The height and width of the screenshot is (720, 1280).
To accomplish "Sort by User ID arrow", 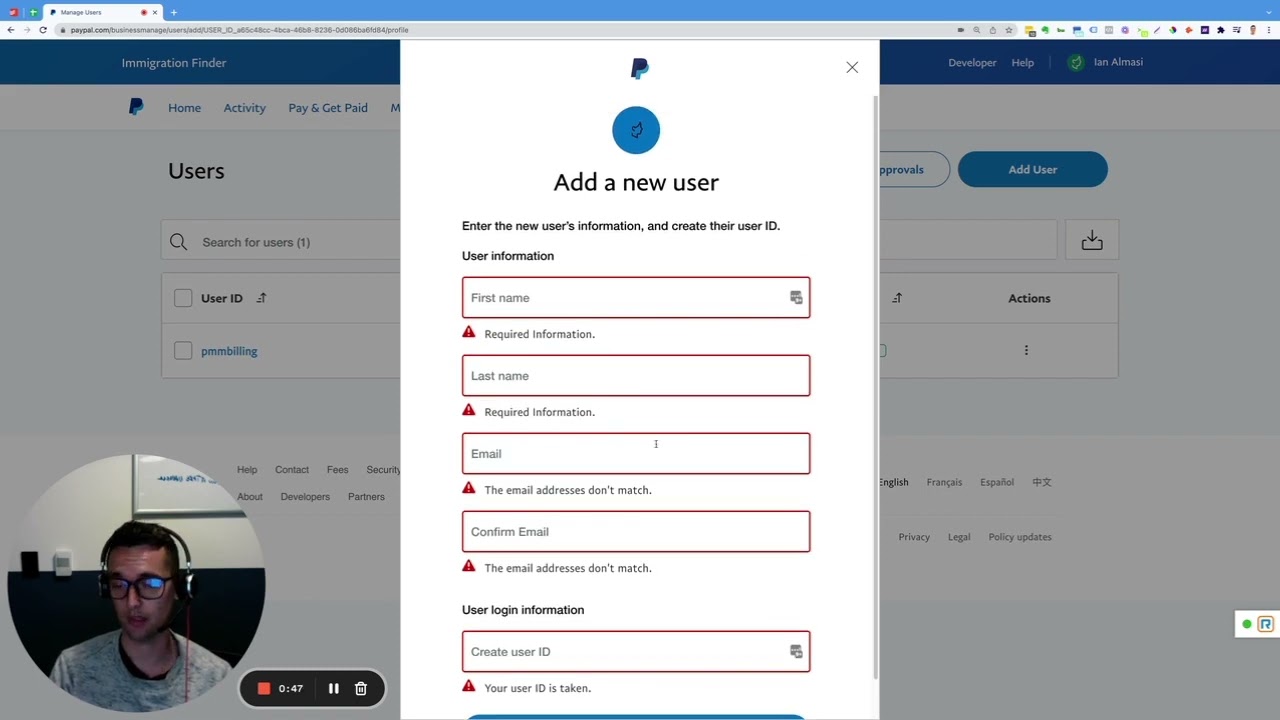I will point(261,298).
